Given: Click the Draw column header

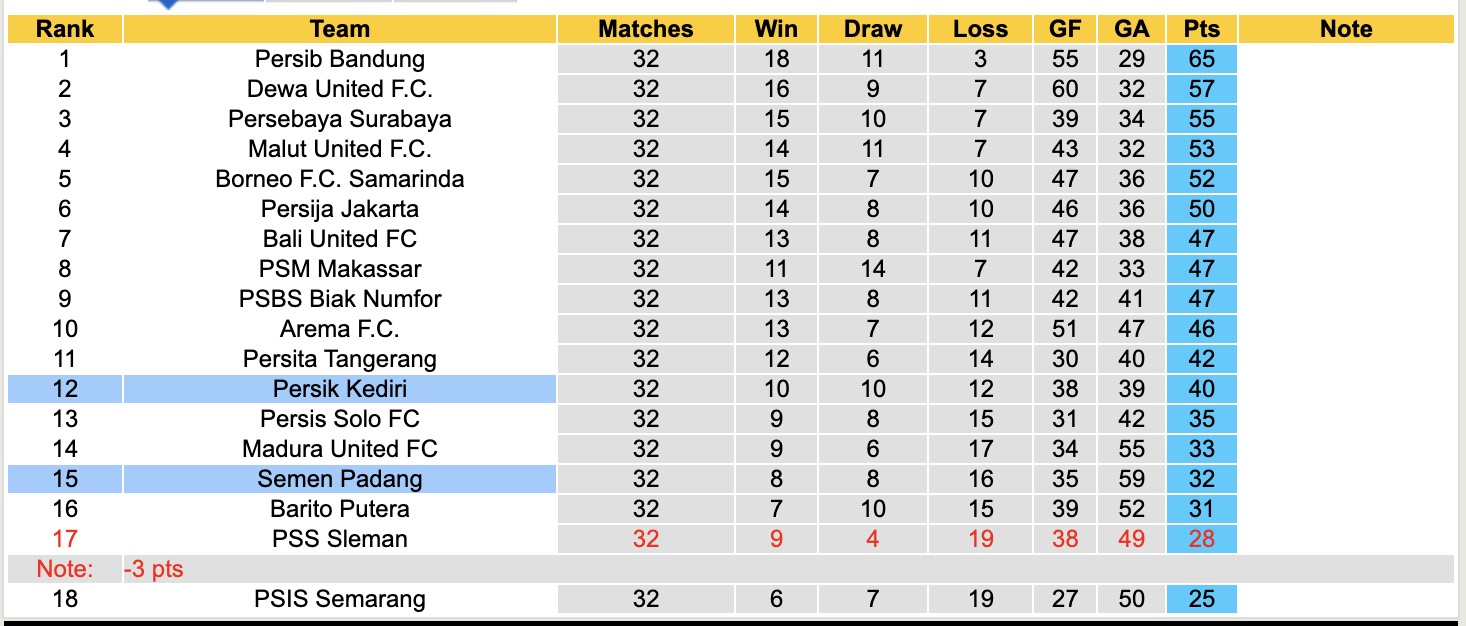Looking at the screenshot, I should [872, 29].
